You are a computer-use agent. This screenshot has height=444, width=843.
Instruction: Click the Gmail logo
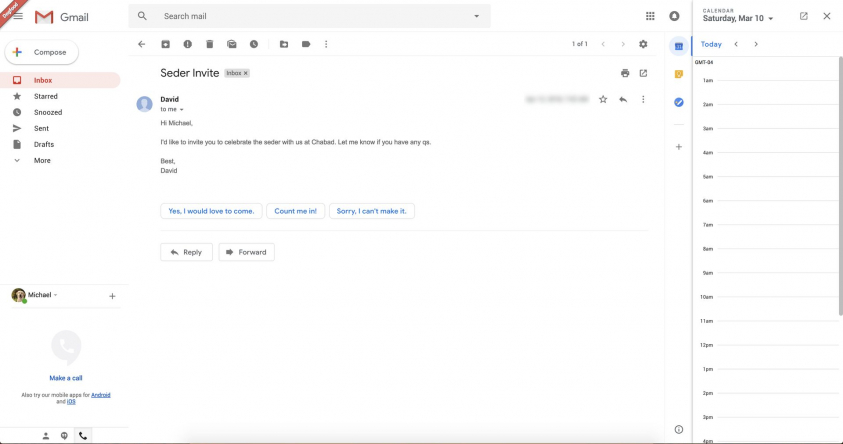click(61, 17)
